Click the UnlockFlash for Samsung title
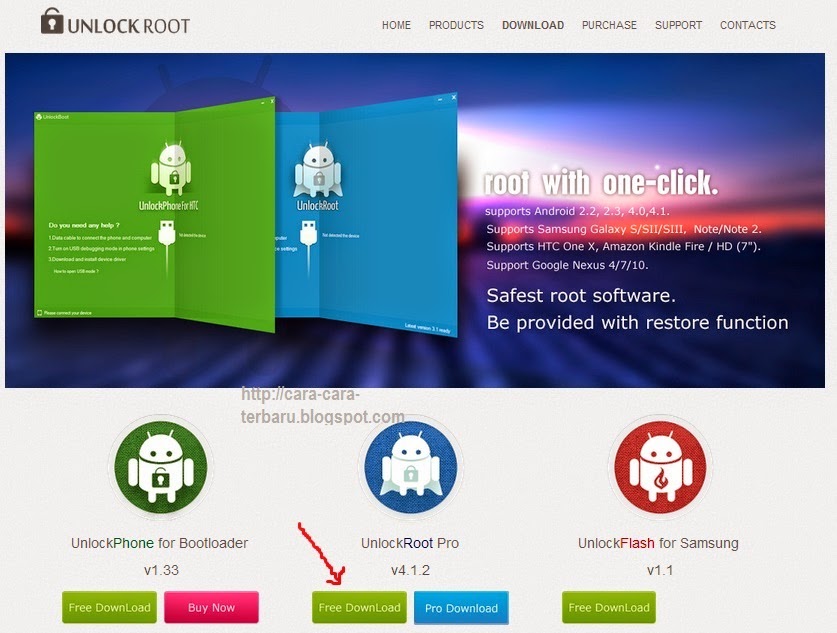This screenshot has width=837, height=633. pyautogui.click(x=658, y=543)
